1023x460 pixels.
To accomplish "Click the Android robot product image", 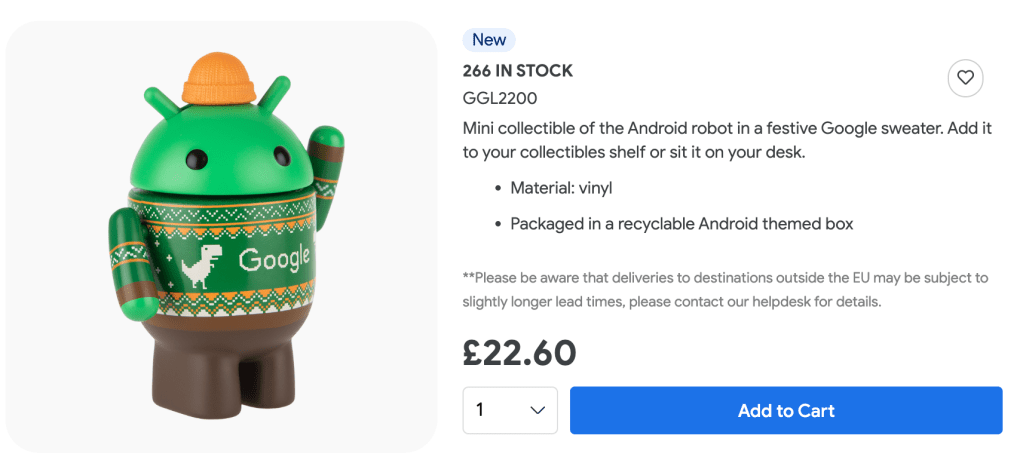I will click(x=221, y=237).
